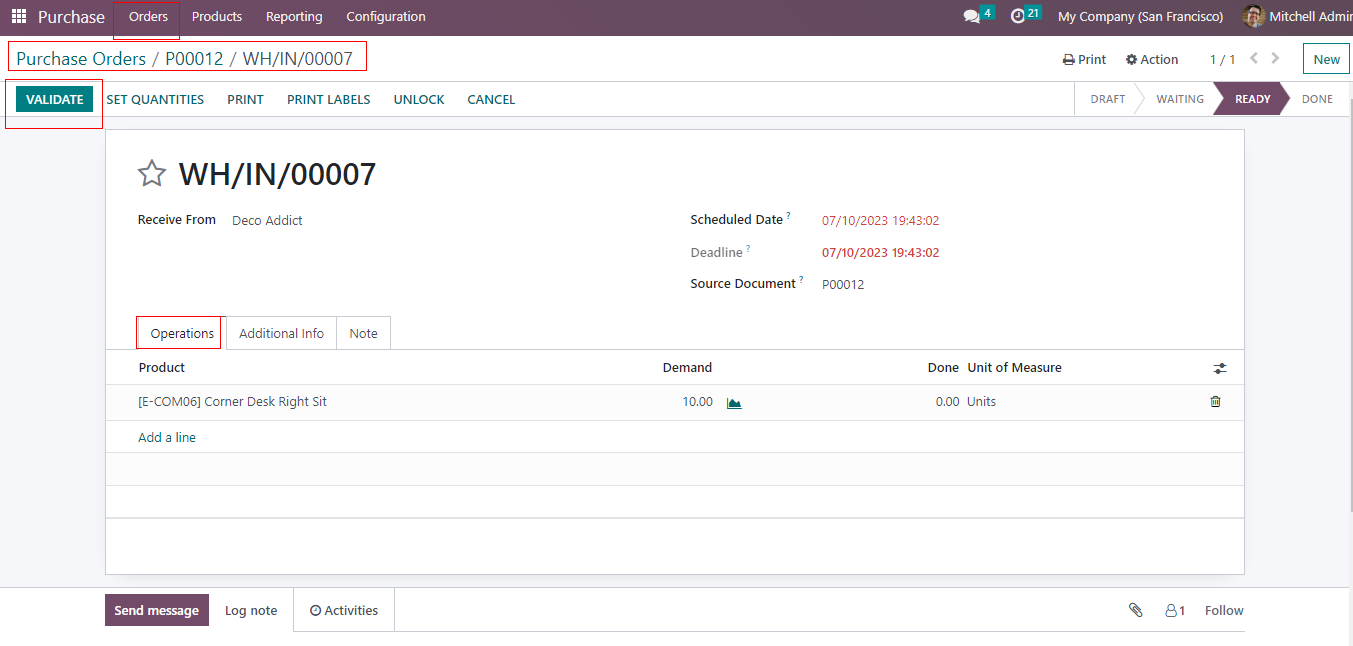Open forecast chart icon beside demand
The height and width of the screenshot is (646, 1353).
pyautogui.click(x=734, y=403)
